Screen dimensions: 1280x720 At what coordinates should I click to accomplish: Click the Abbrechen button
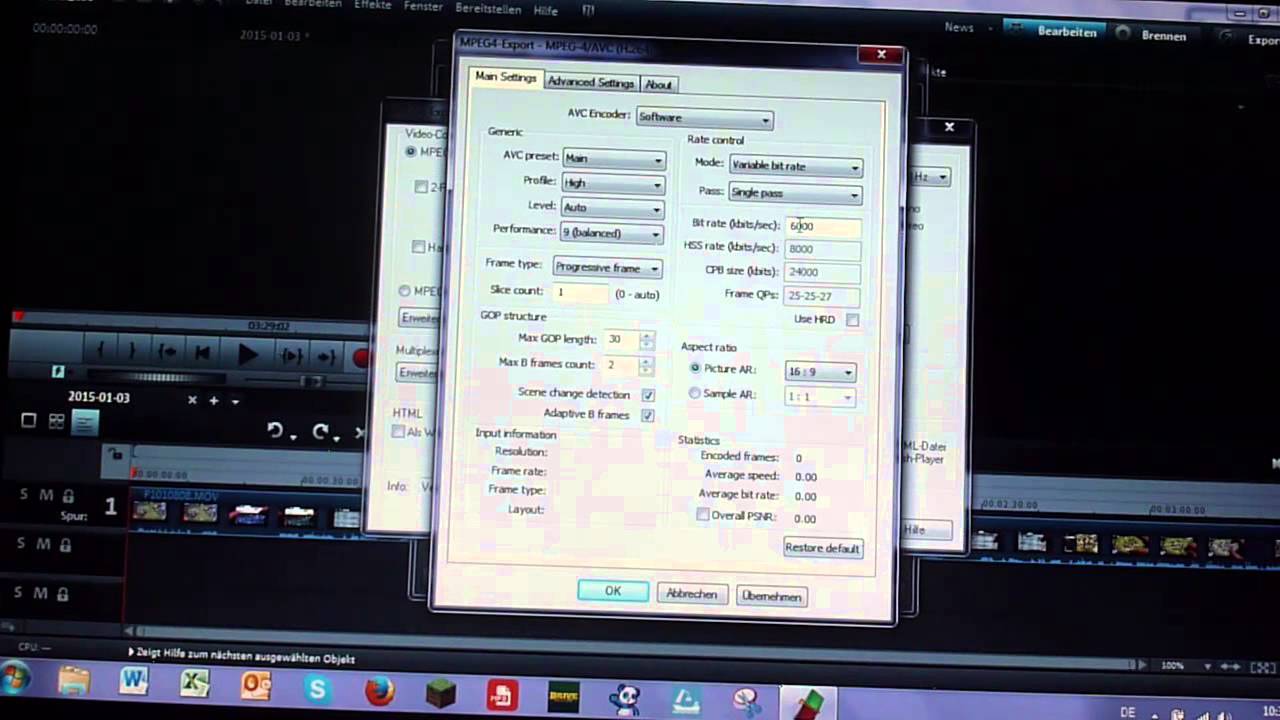click(691, 594)
